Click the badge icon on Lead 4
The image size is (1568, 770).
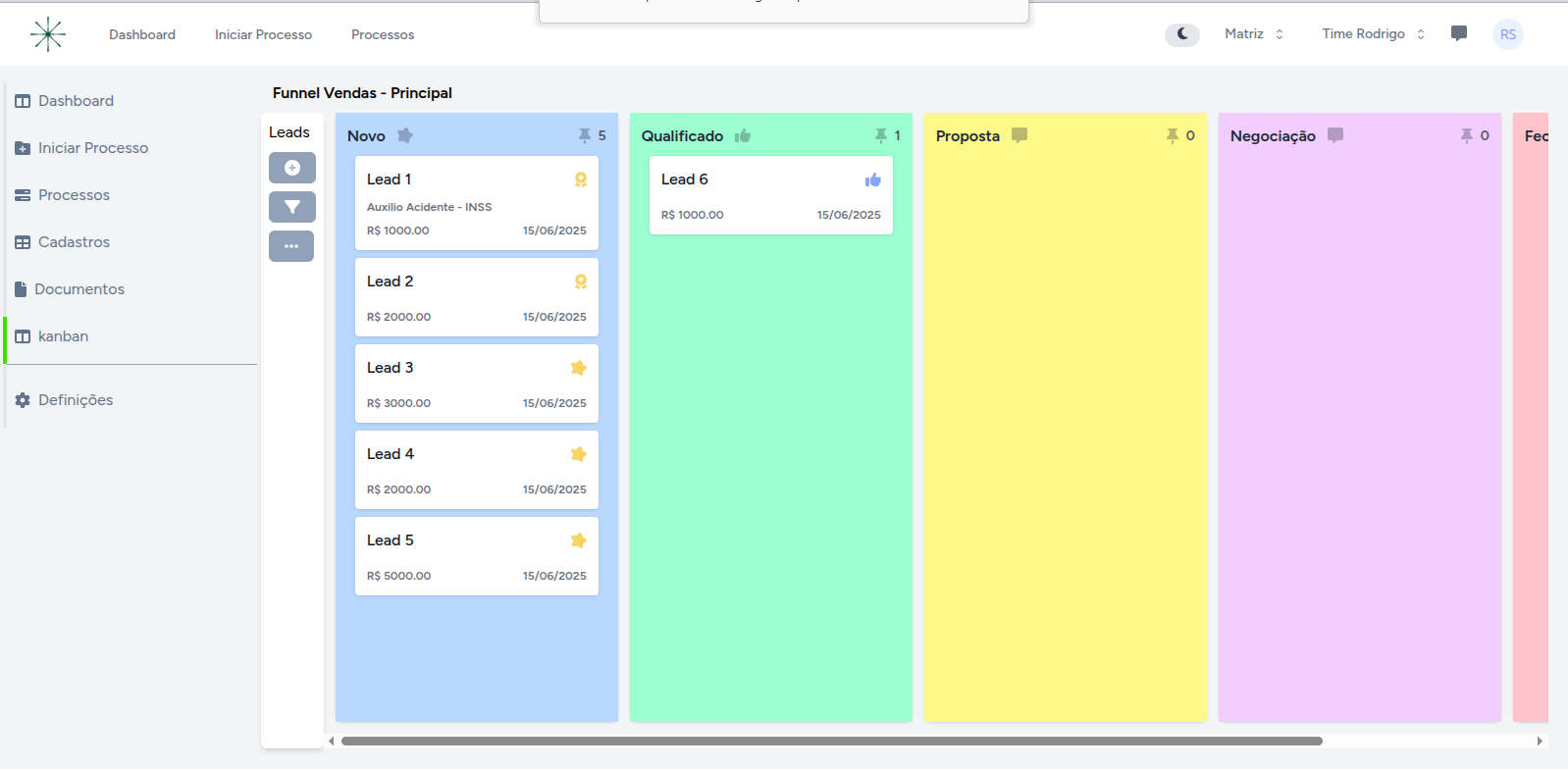[579, 454]
